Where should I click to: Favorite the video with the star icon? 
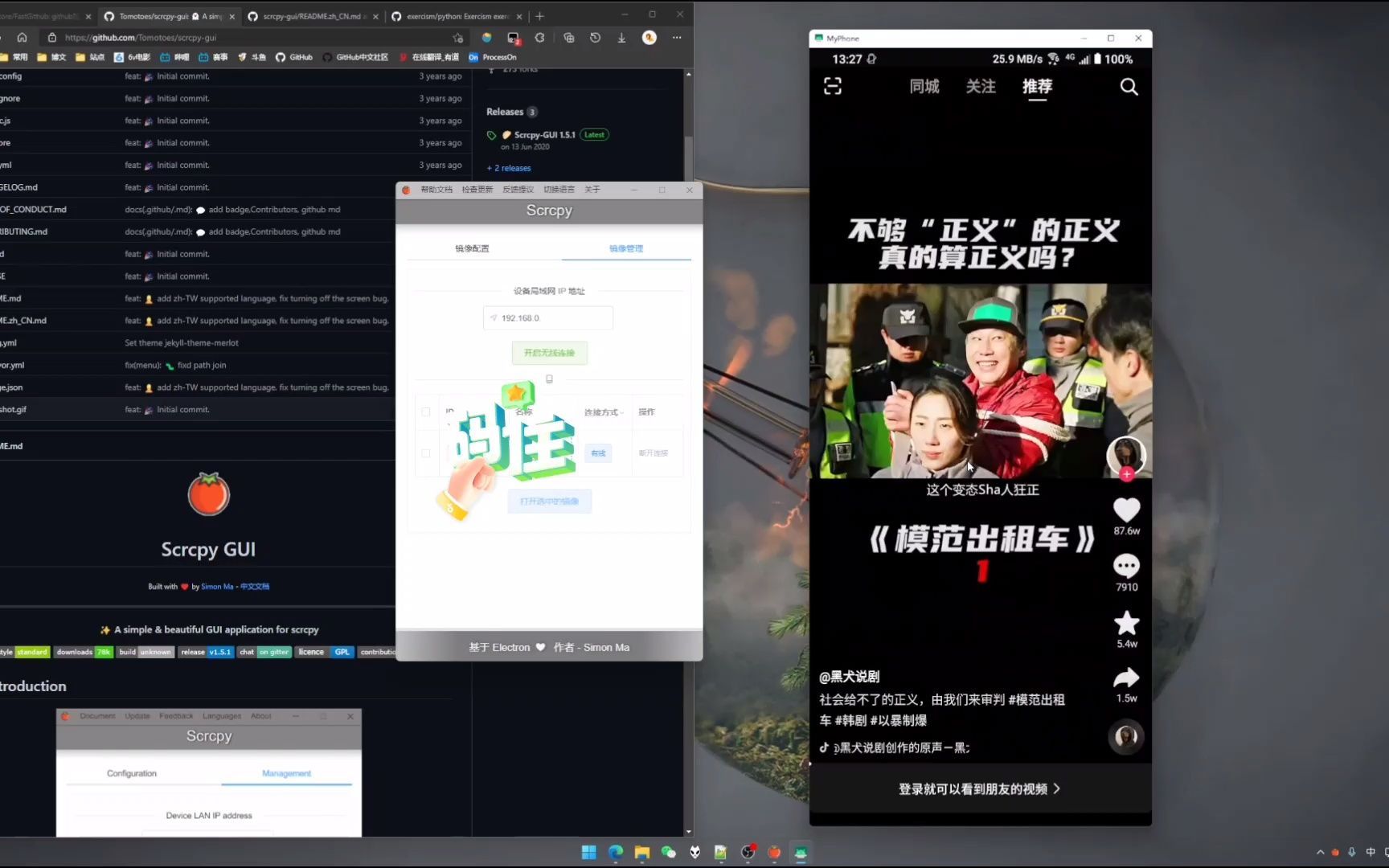(1126, 623)
